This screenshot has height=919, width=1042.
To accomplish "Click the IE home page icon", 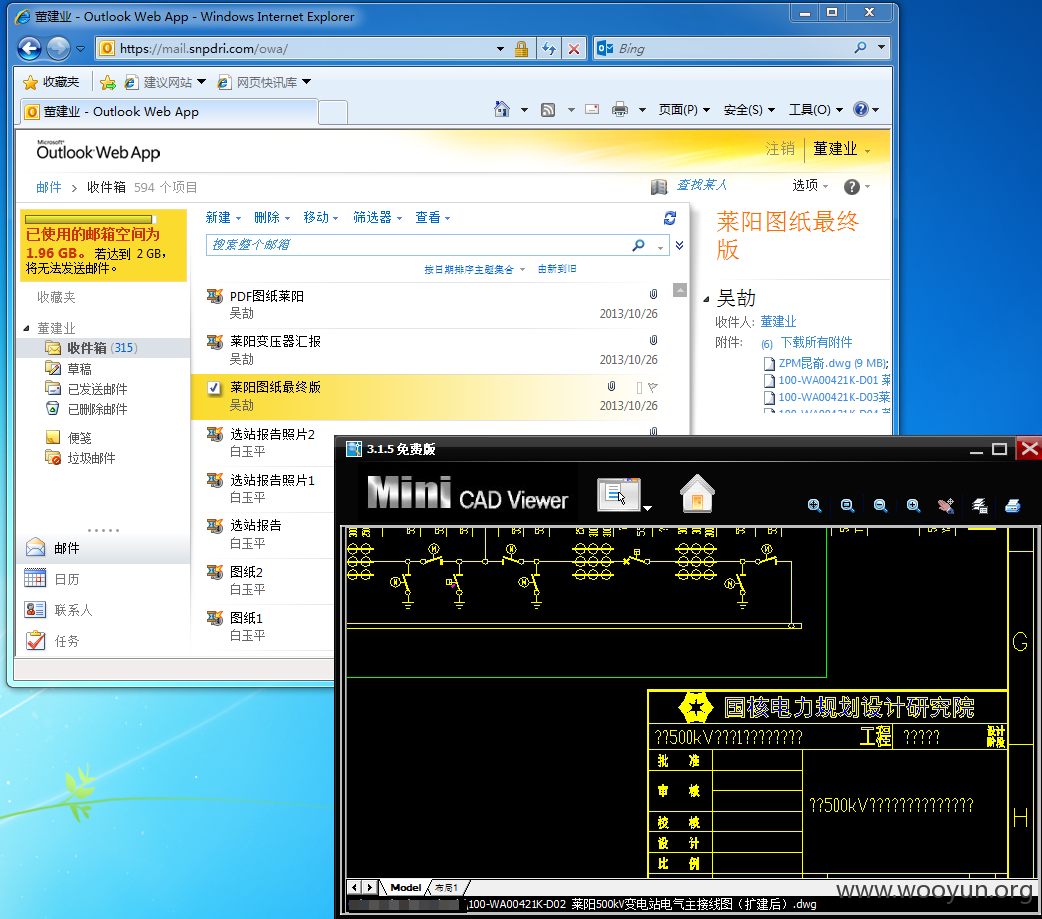I will click(502, 109).
